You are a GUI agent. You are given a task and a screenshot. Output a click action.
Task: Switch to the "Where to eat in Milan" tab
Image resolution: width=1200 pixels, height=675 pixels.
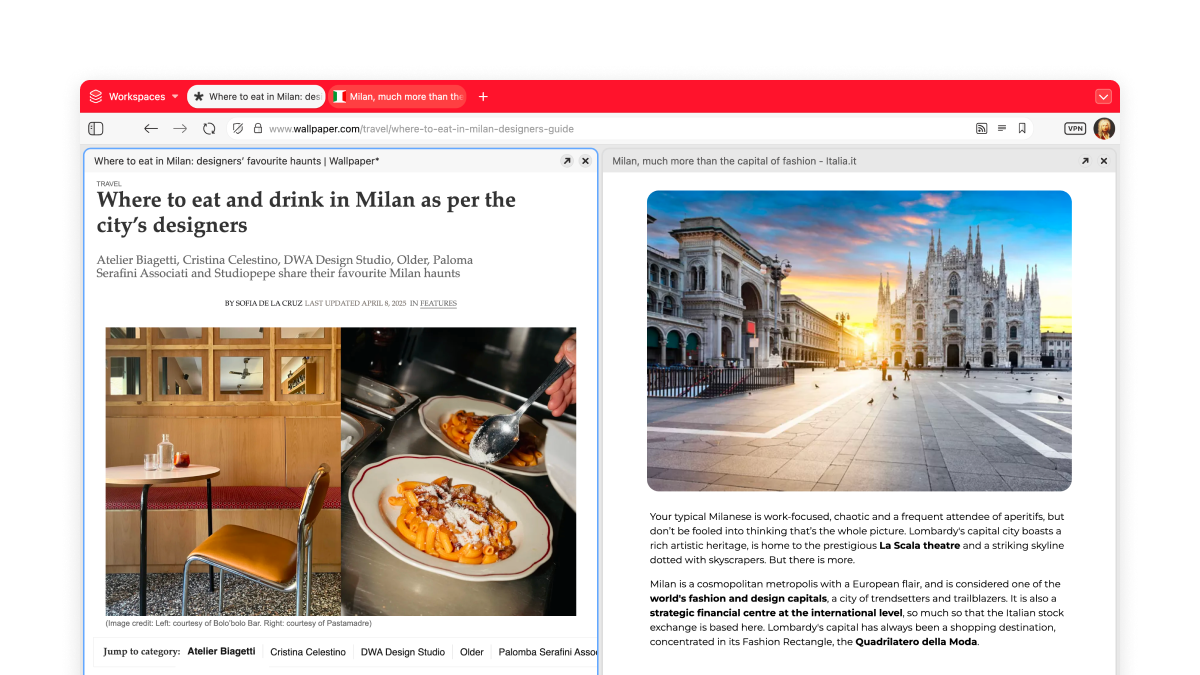(257, 97)
